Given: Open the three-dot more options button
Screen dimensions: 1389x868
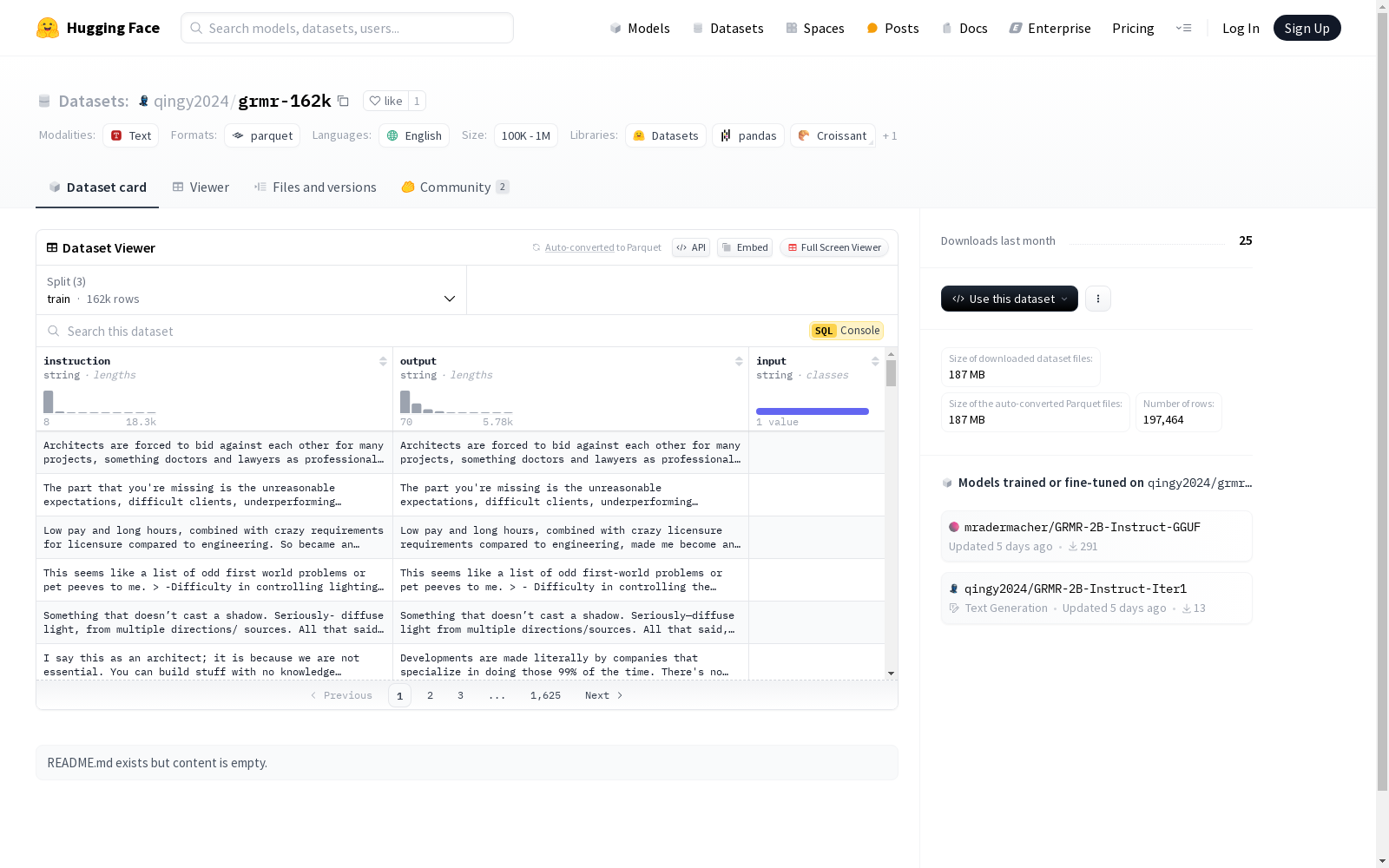Looking at the screenshot, I should (x=1098, y=299).
